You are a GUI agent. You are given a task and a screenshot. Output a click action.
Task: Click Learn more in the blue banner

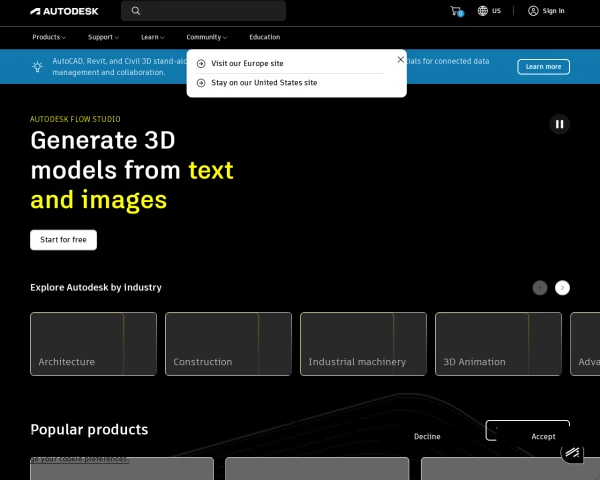(543, 67)
